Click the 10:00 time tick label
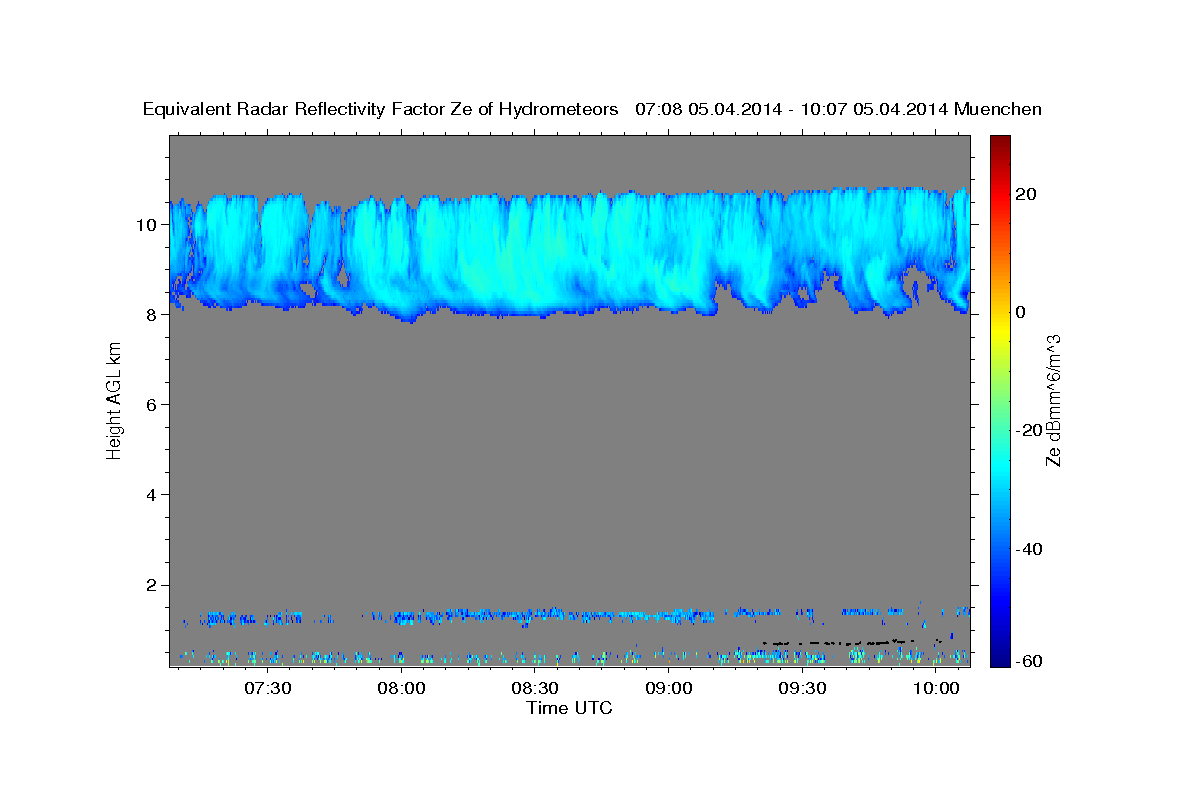Viewport: 1200px width, 800px height. click(x=936, y=689)
